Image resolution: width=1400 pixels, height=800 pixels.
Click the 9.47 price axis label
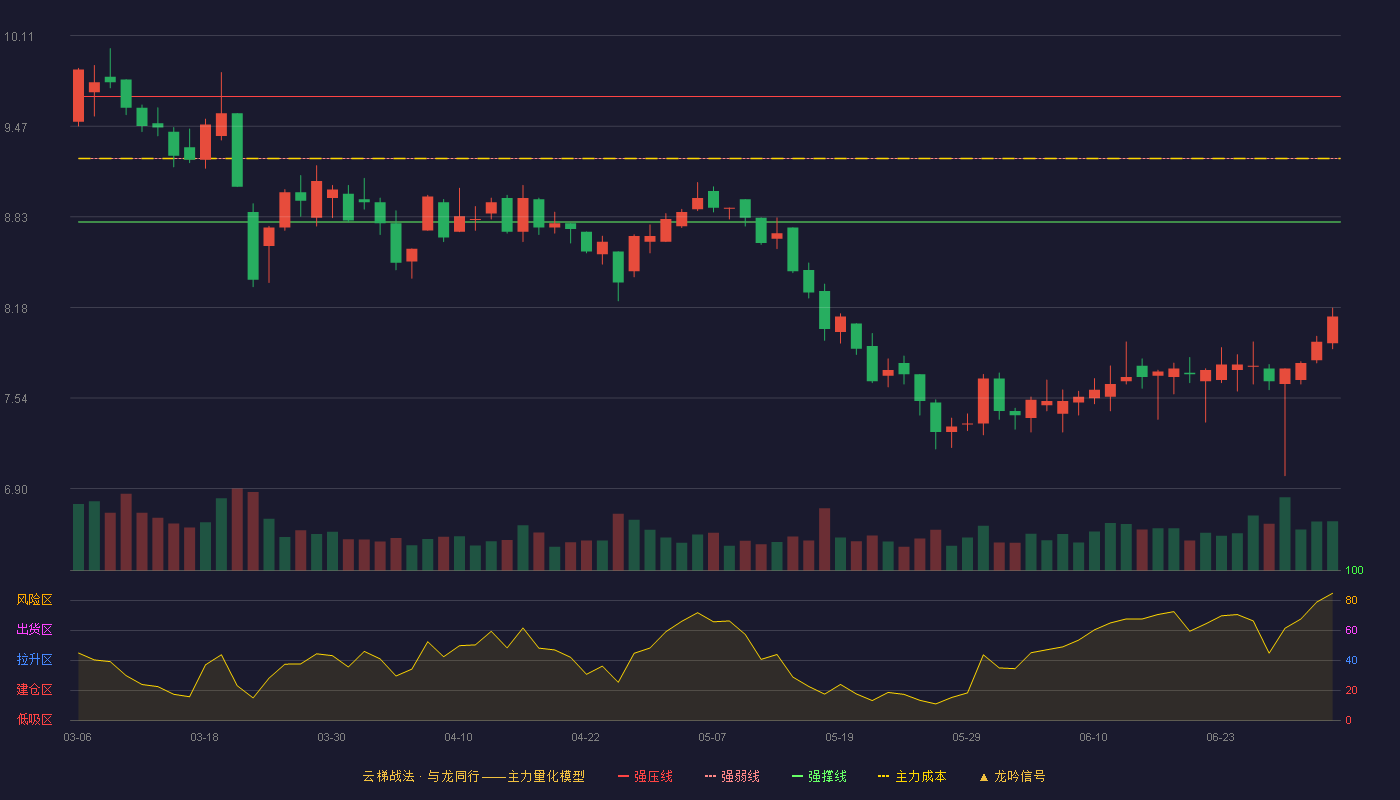point(18,128)
